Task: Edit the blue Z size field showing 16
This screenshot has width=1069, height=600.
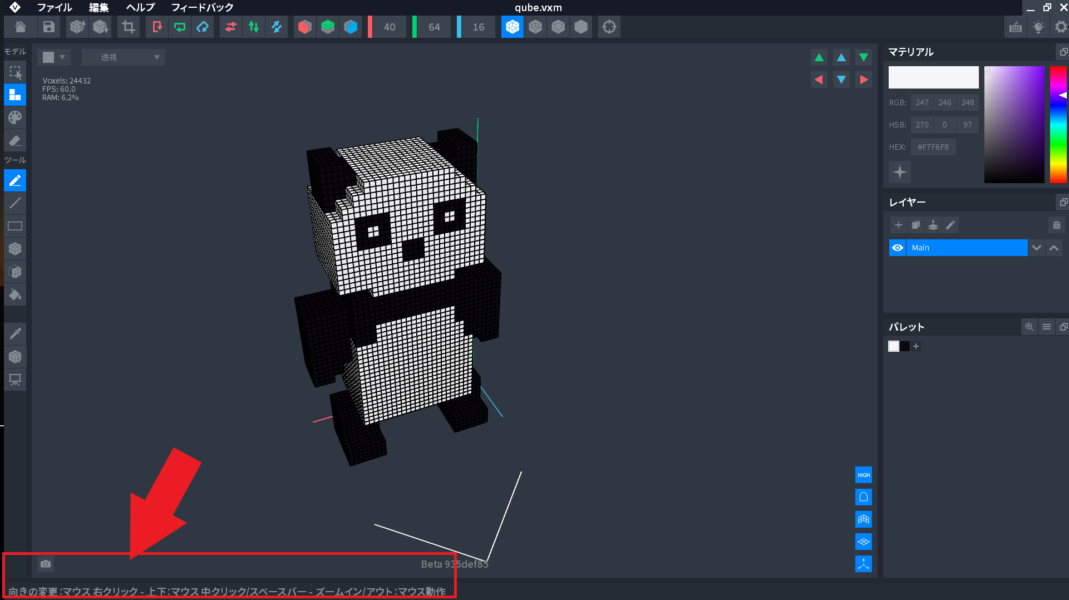Action: click(478, 27)
